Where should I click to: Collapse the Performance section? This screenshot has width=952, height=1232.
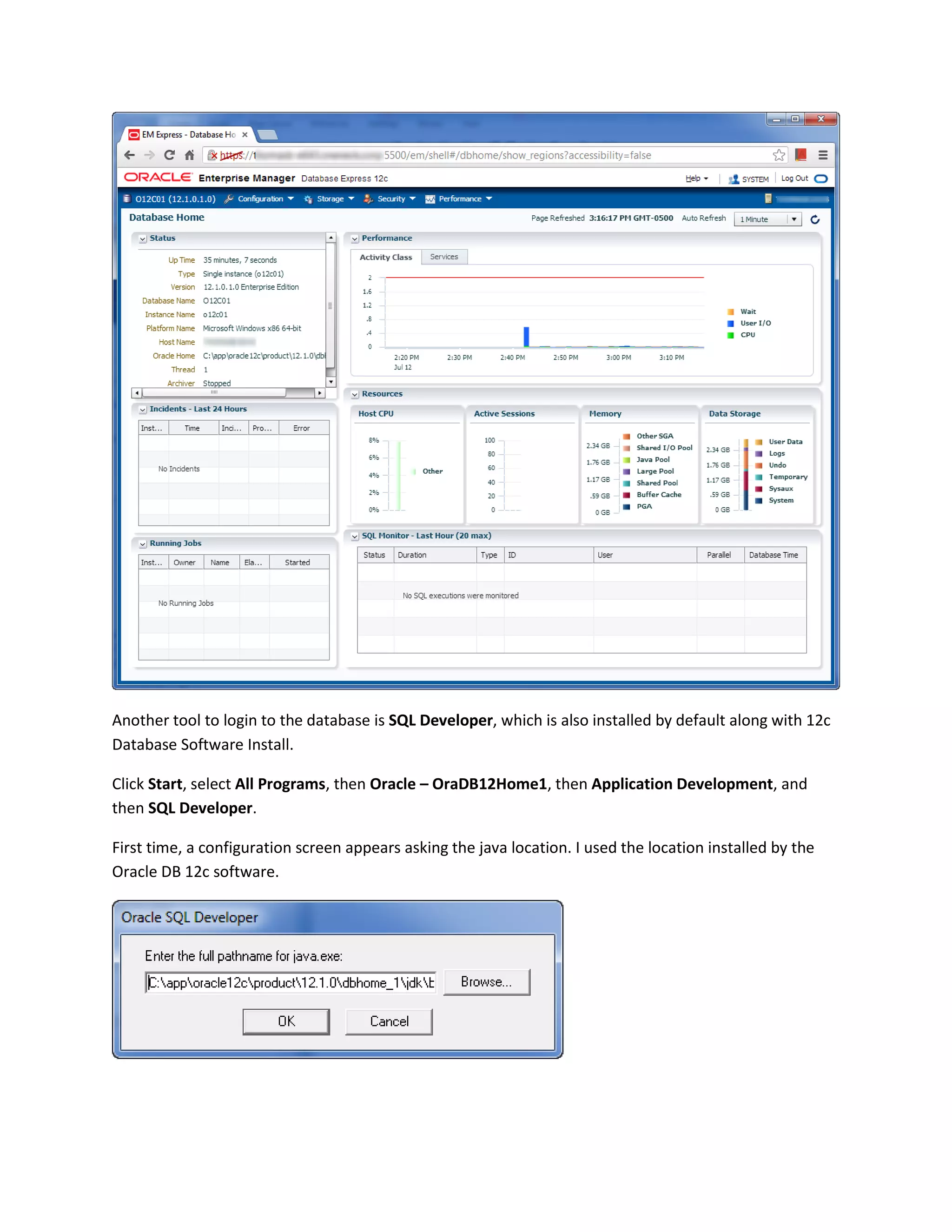pyautogui.click(x=355, y=239)
